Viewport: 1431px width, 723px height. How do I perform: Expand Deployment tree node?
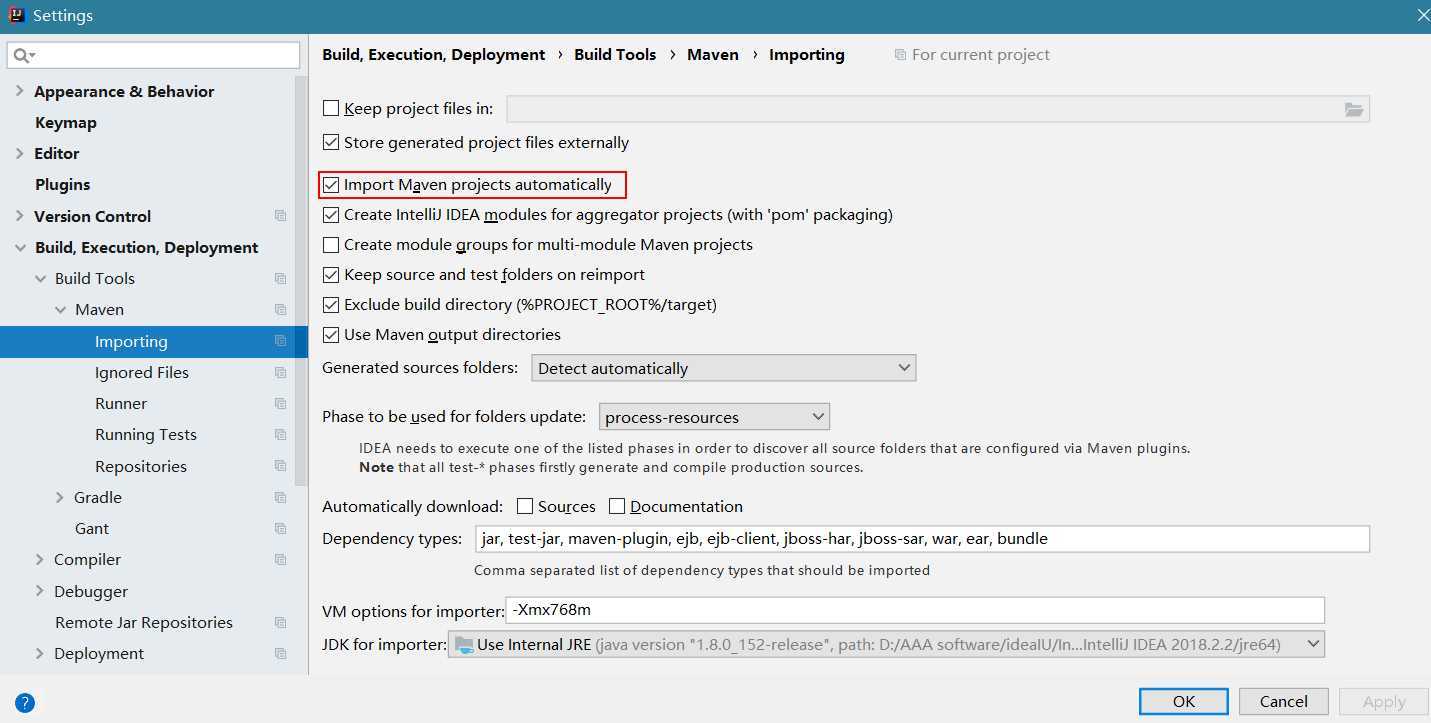[40, 654]
